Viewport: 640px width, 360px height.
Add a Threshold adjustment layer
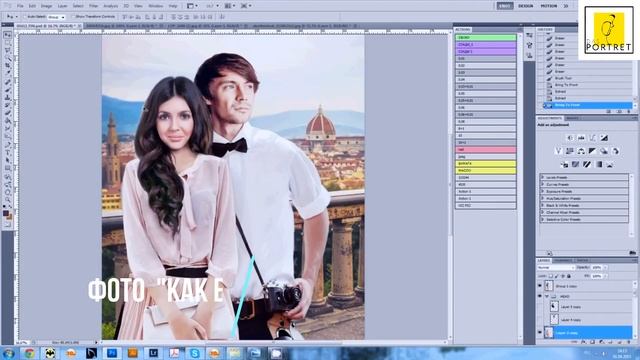point(587,164)
